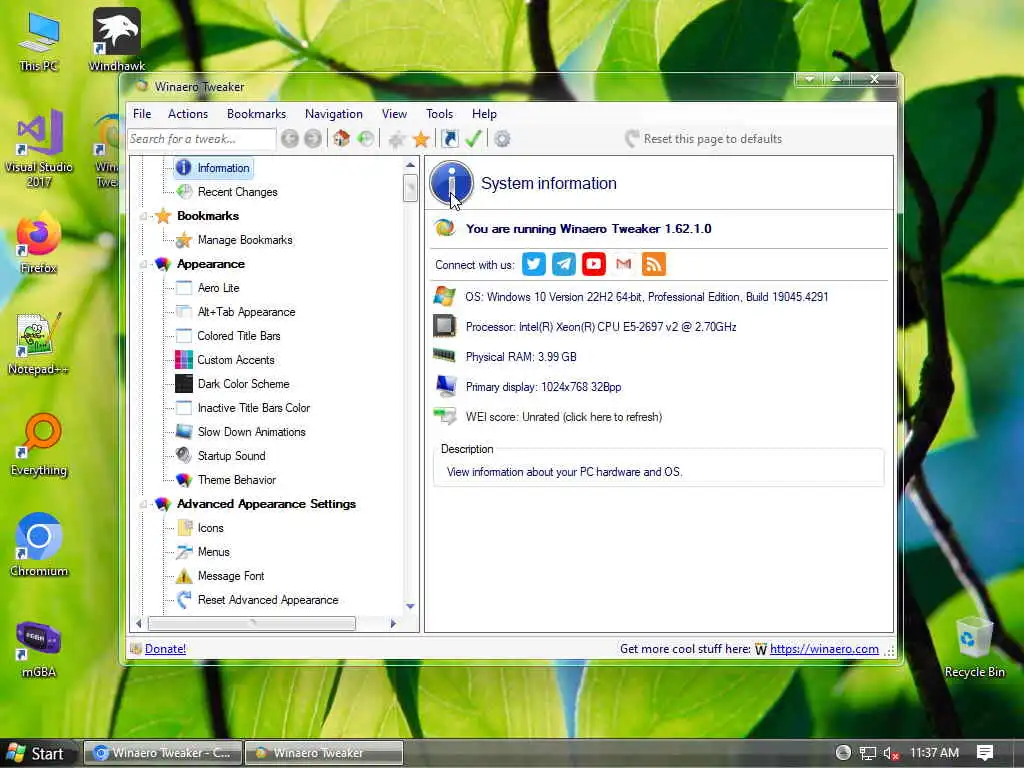Select Theme Behavior tweak
This screenshot has width=1024, height=768.
[x=236, y=480]
